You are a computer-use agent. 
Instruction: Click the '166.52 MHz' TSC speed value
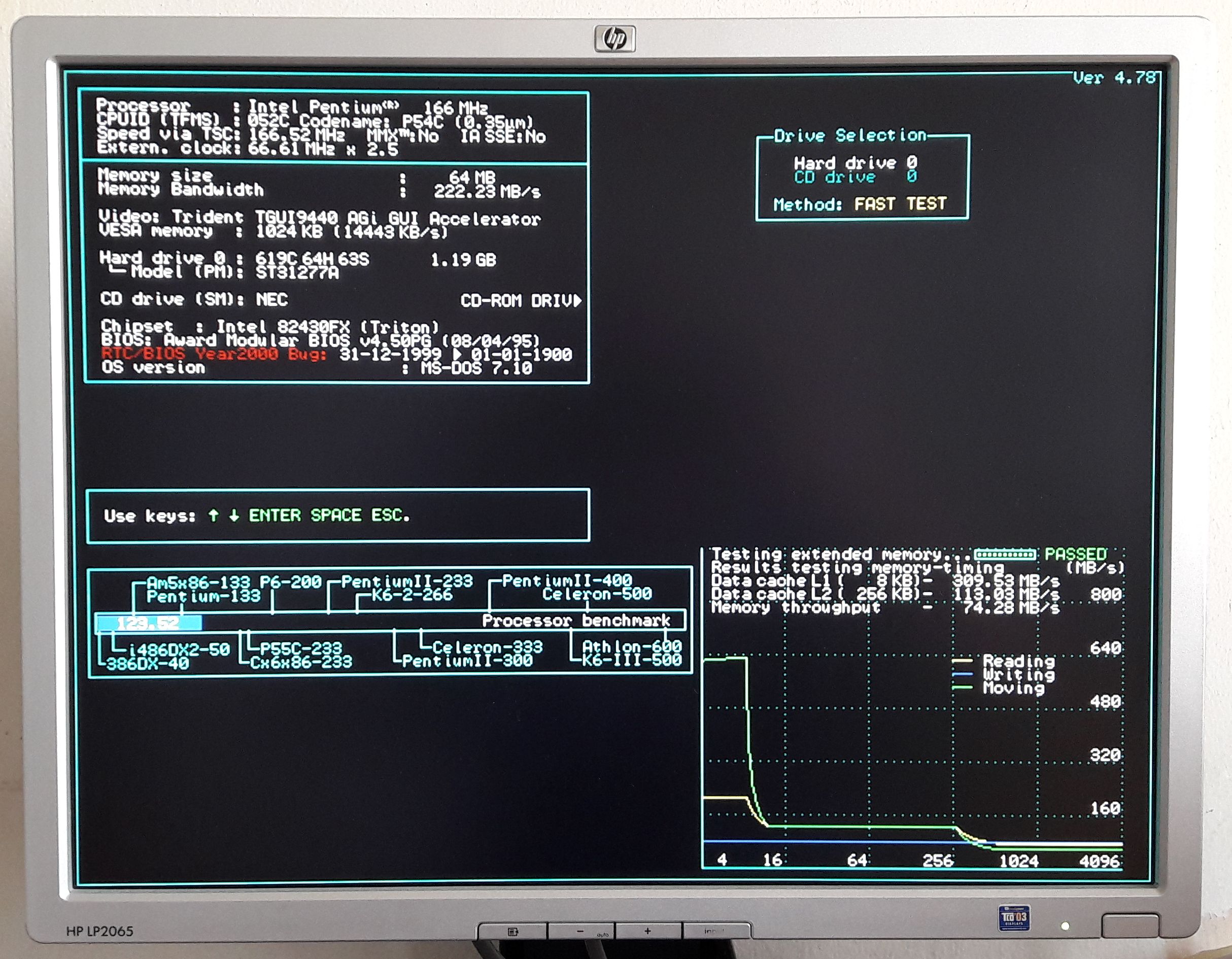point(296,135)
